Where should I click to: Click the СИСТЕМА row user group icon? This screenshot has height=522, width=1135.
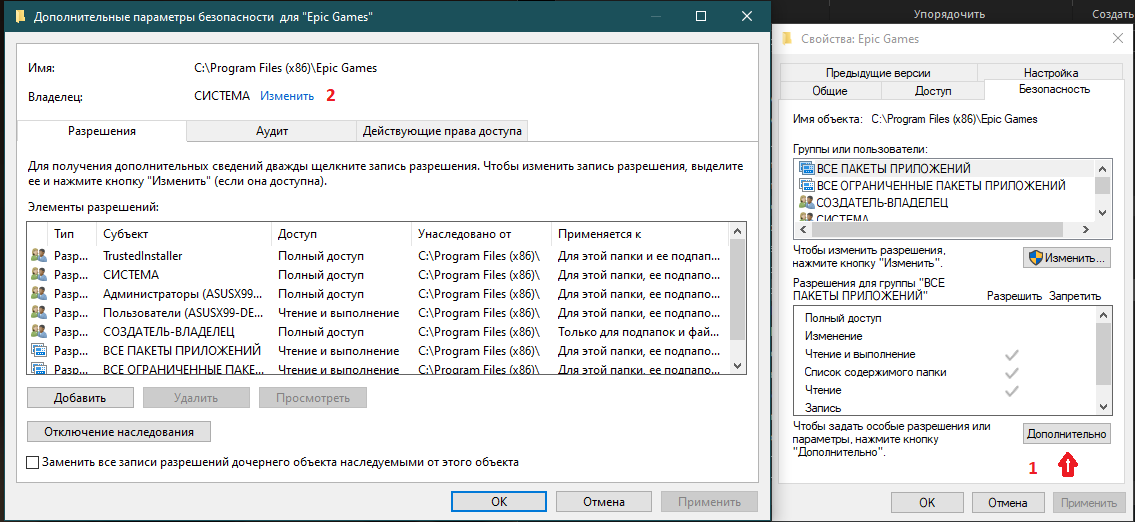pos(39,274)
